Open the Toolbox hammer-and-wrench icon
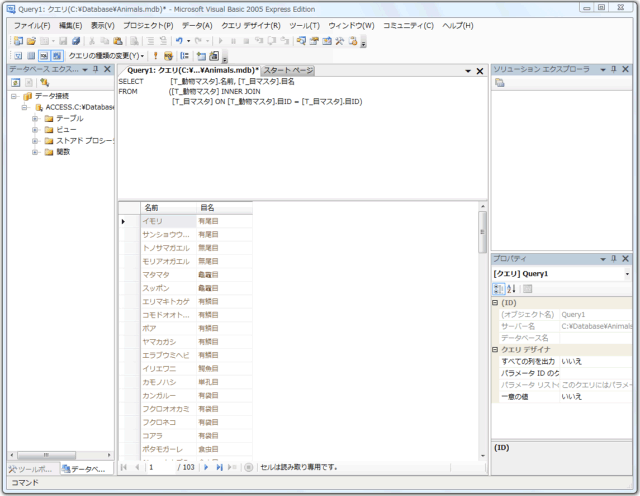This screenshot has width=640, height=496. pyautogui.click(x=340, y=41)
